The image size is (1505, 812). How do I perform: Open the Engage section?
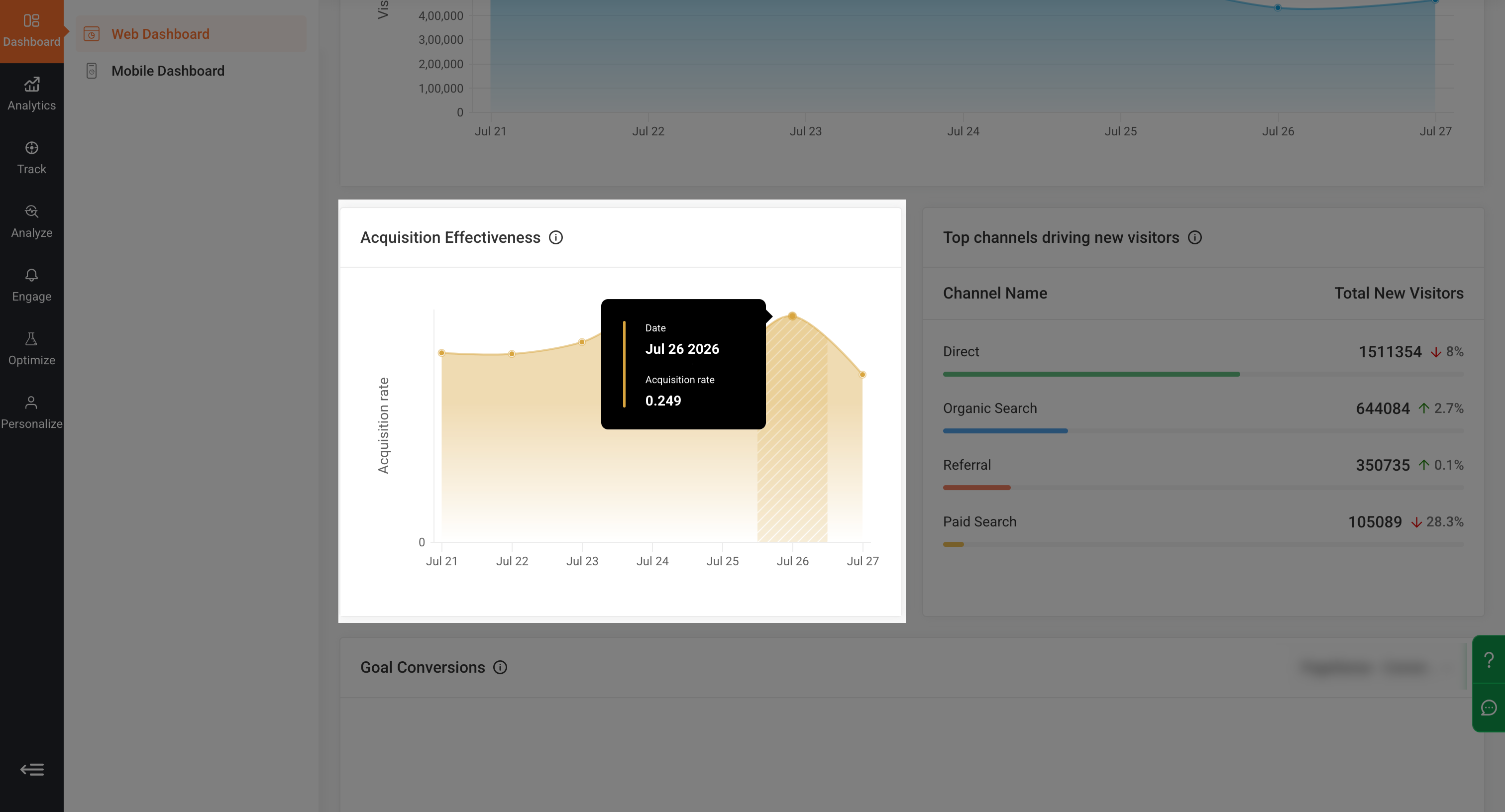pyautogui.click(x=31, y=286)
